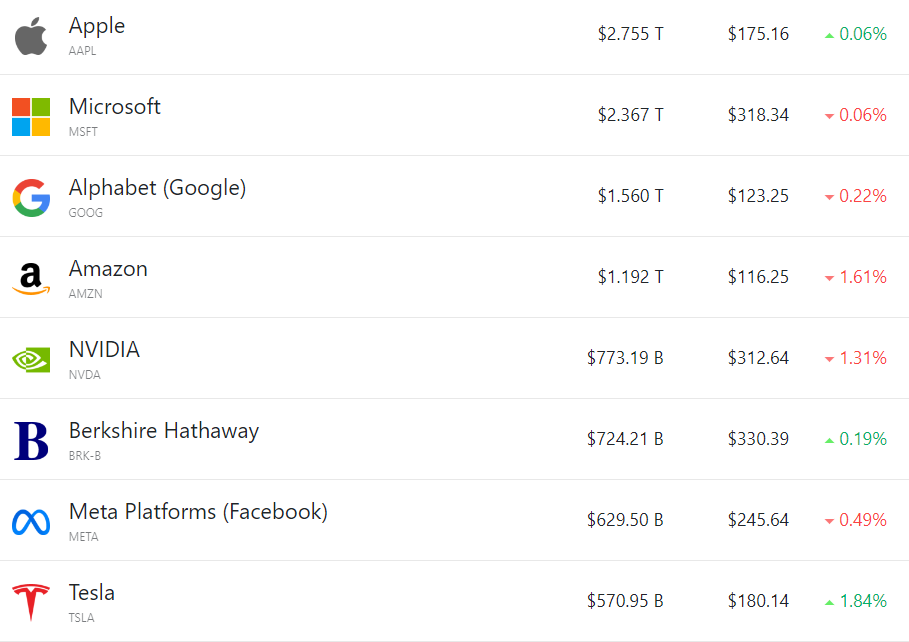
Task: Click the Google G logo
Action: pos(31,198)
